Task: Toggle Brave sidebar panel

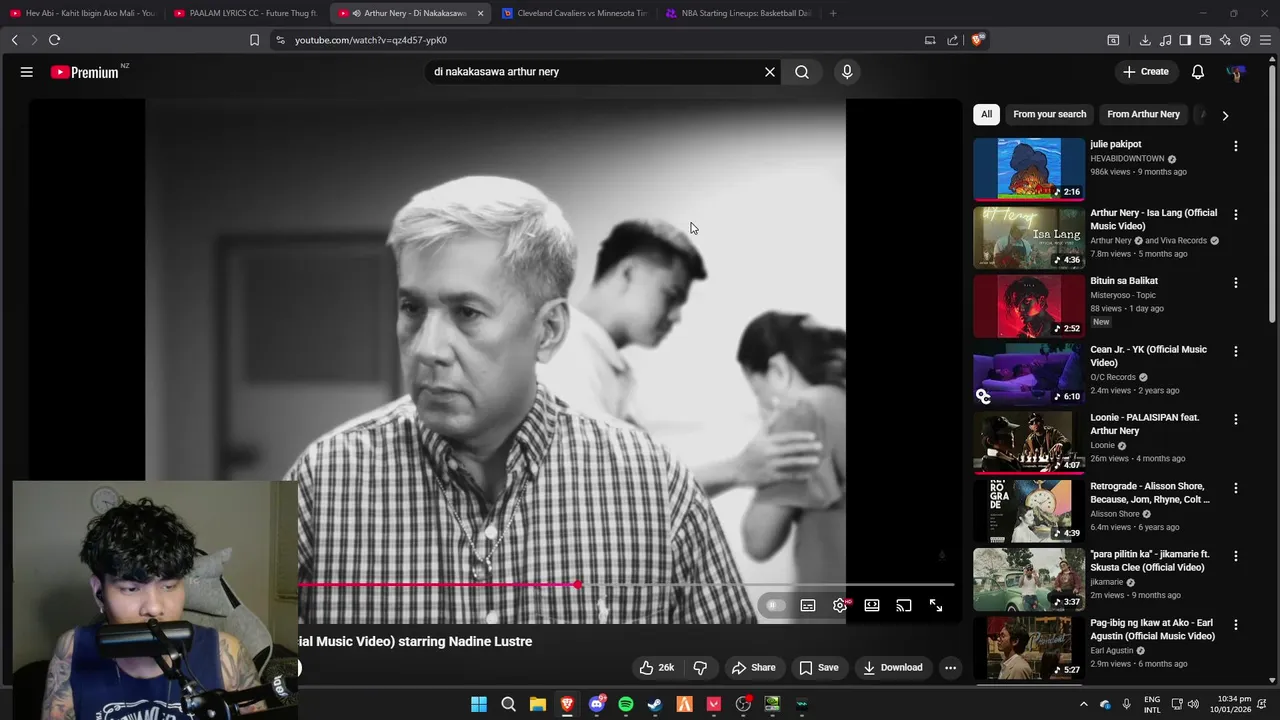Action: pyautogui.click(x=1185, y=40)
